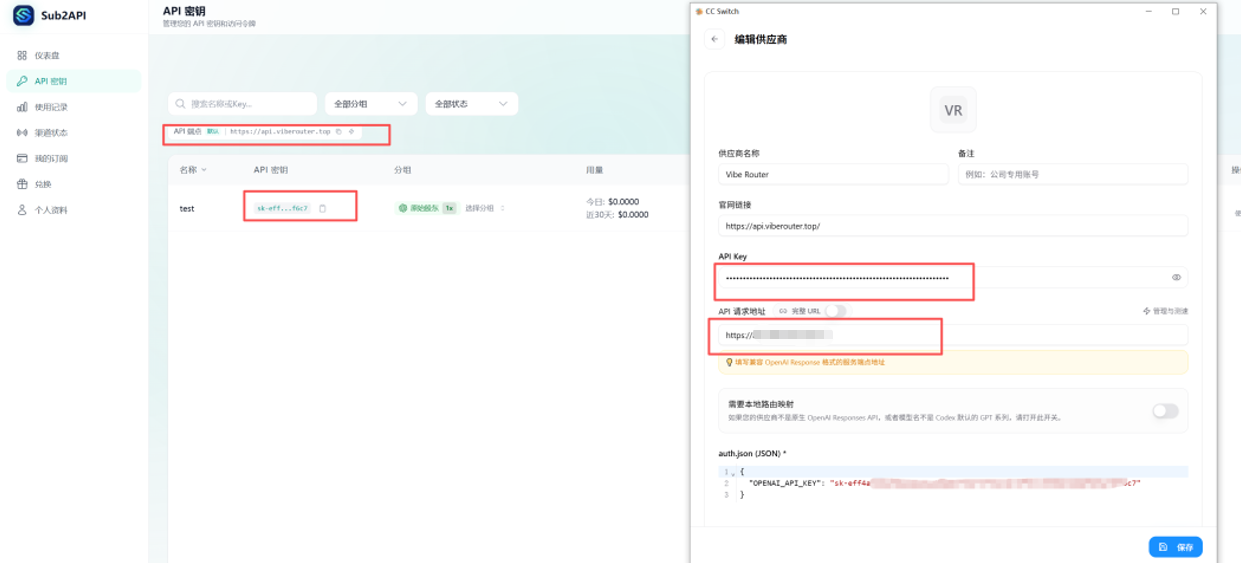The width and height of the screenshot is (1241, 563).
Task: Open the 全部分组 dropdown
Action: click(371, 104)
